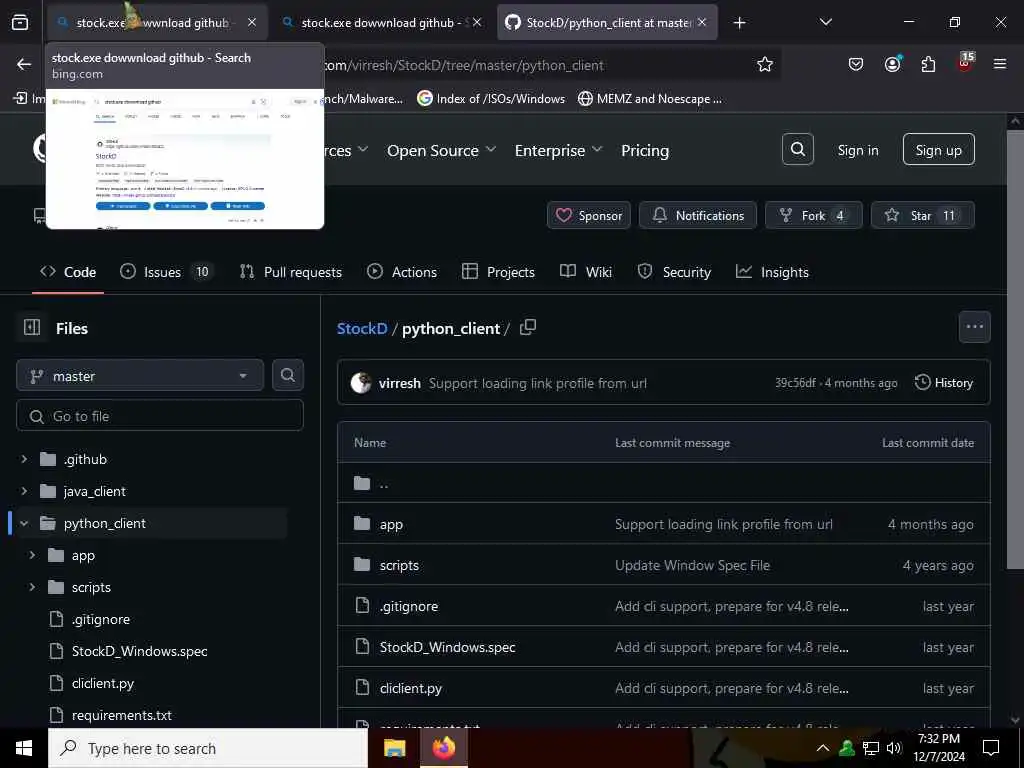This screenshot has width=1024, height=768.
Task: Open the Pull requests tab
Action: [x=291, y=272]
